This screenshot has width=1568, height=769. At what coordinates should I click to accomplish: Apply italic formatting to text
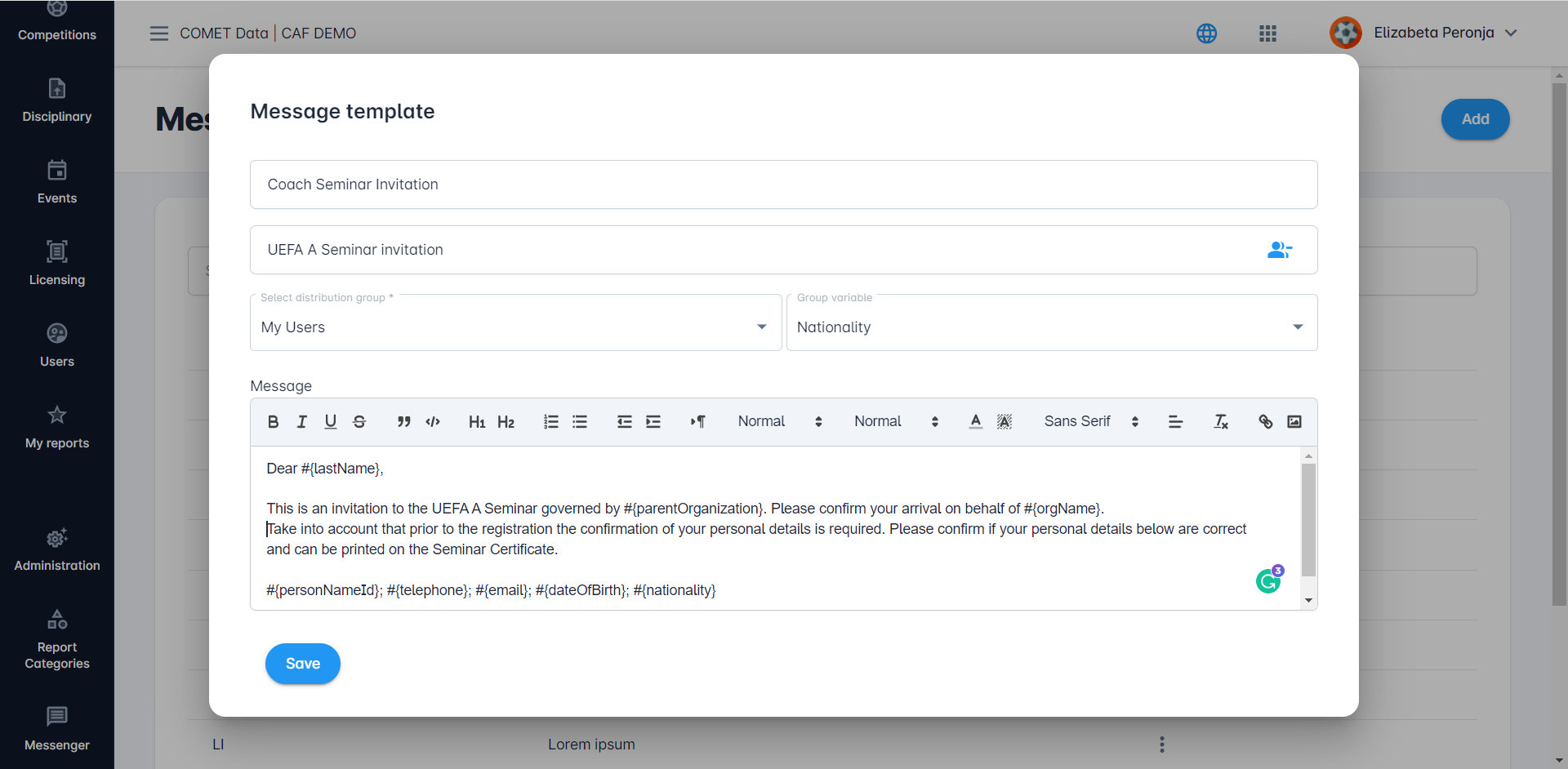click(301, 422)
